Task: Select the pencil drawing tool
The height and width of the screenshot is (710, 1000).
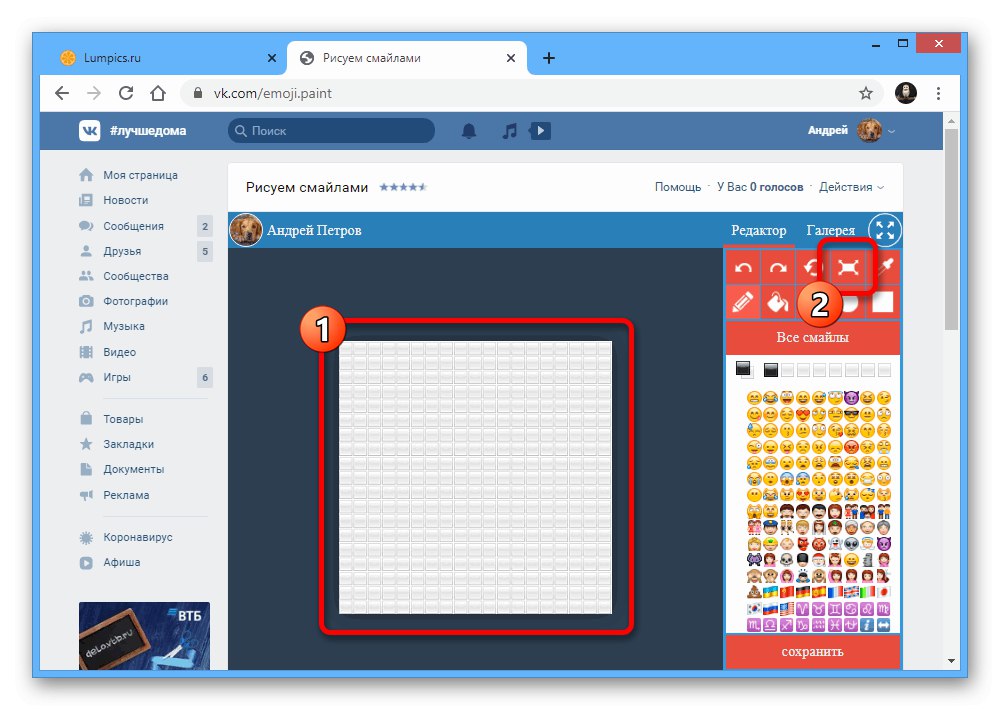Action: coord(743,302)
